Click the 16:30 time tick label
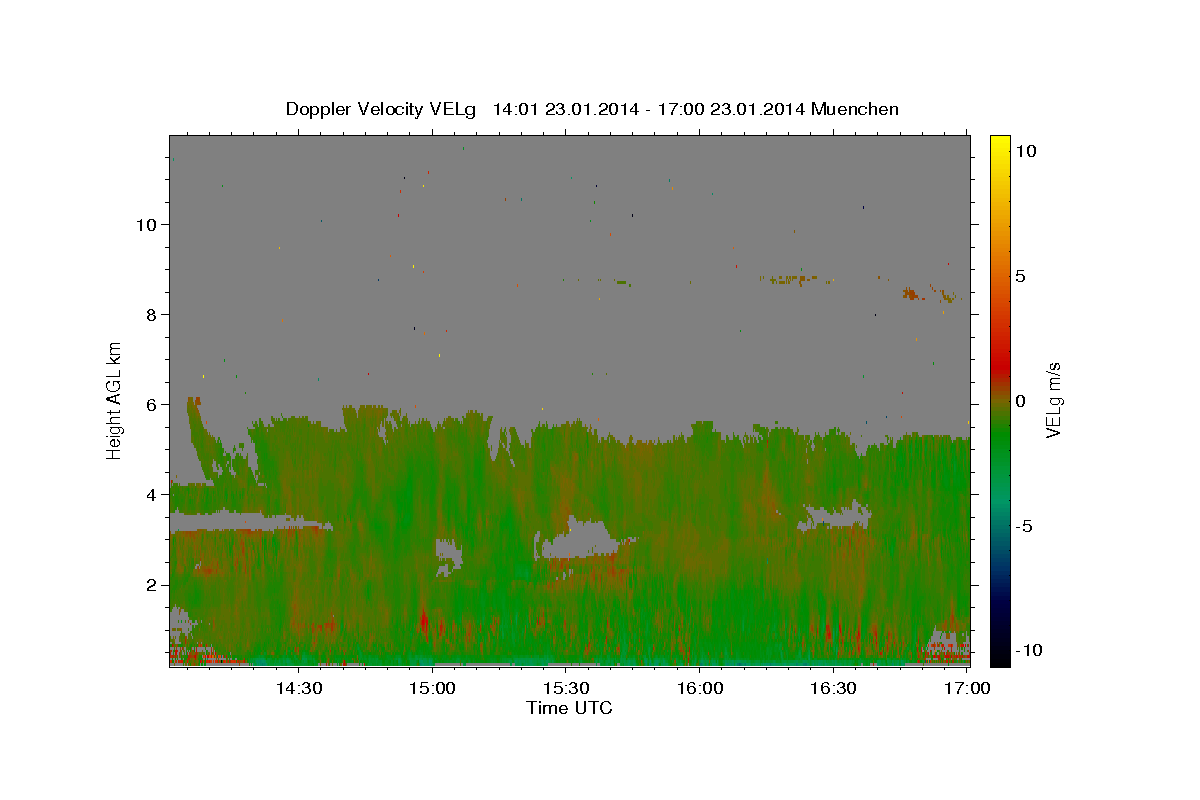Screen dimensions: 1200x800 point(833,688)
